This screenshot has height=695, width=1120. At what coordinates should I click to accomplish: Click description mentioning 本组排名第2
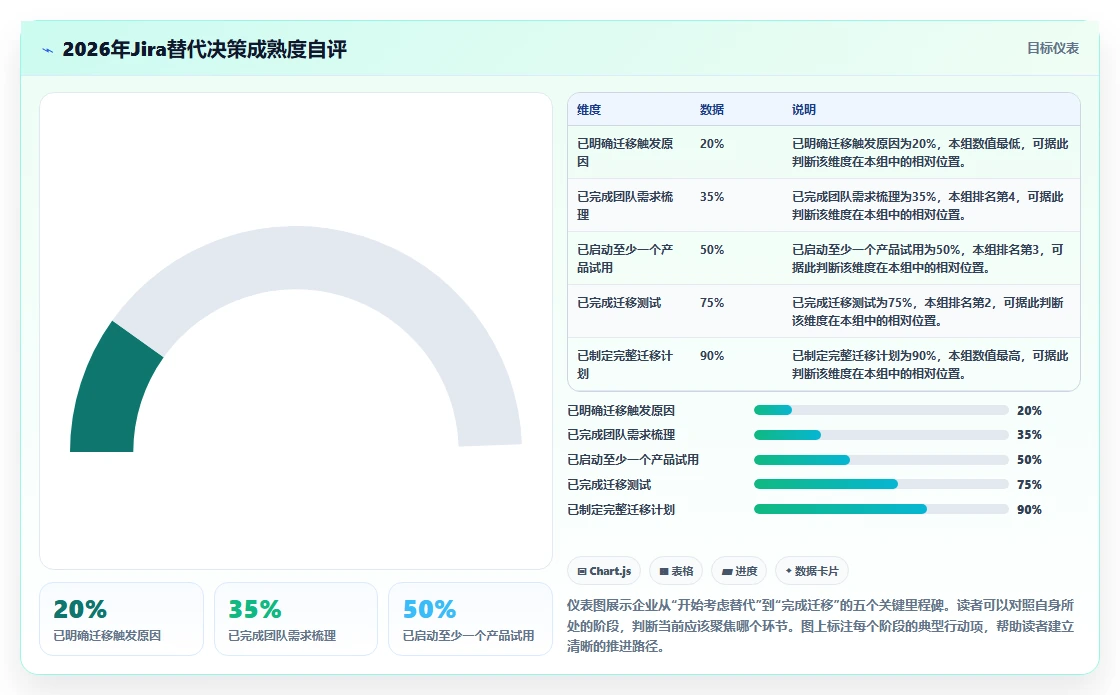click(x=928, y=311)
